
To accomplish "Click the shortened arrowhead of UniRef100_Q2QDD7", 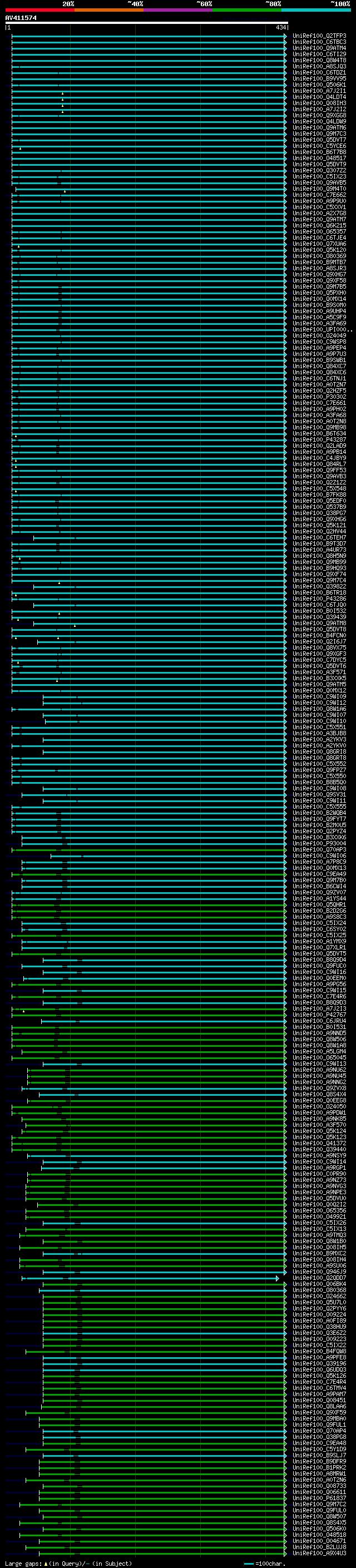I will (x=278, y=1278).
